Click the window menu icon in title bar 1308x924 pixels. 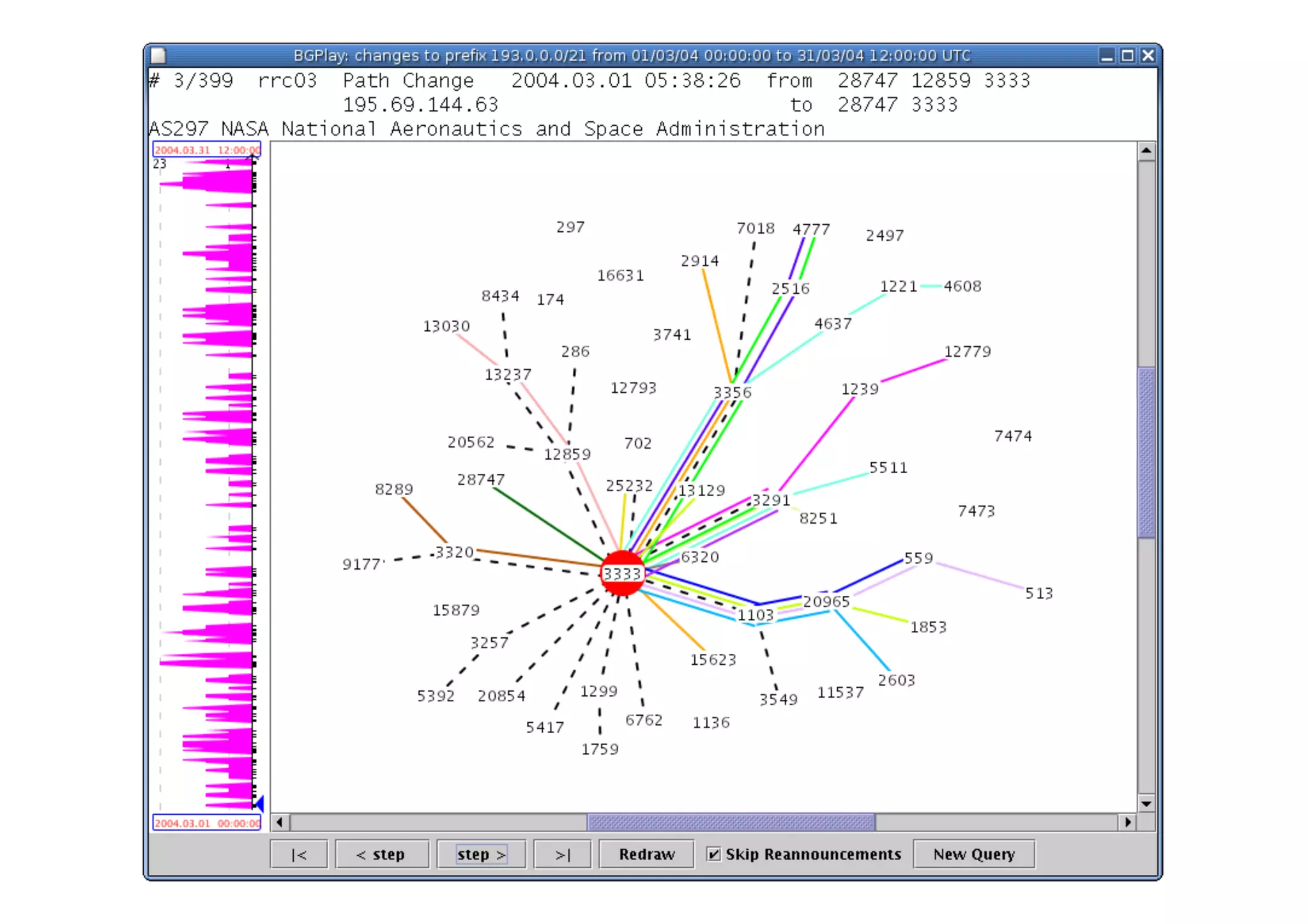point(158,56)
